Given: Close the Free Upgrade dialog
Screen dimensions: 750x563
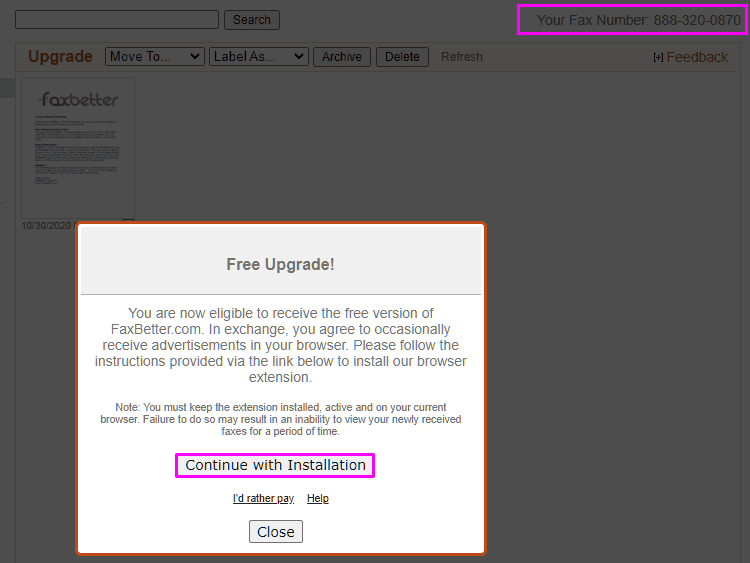Looking at the screenshot, I should point(276,531).
